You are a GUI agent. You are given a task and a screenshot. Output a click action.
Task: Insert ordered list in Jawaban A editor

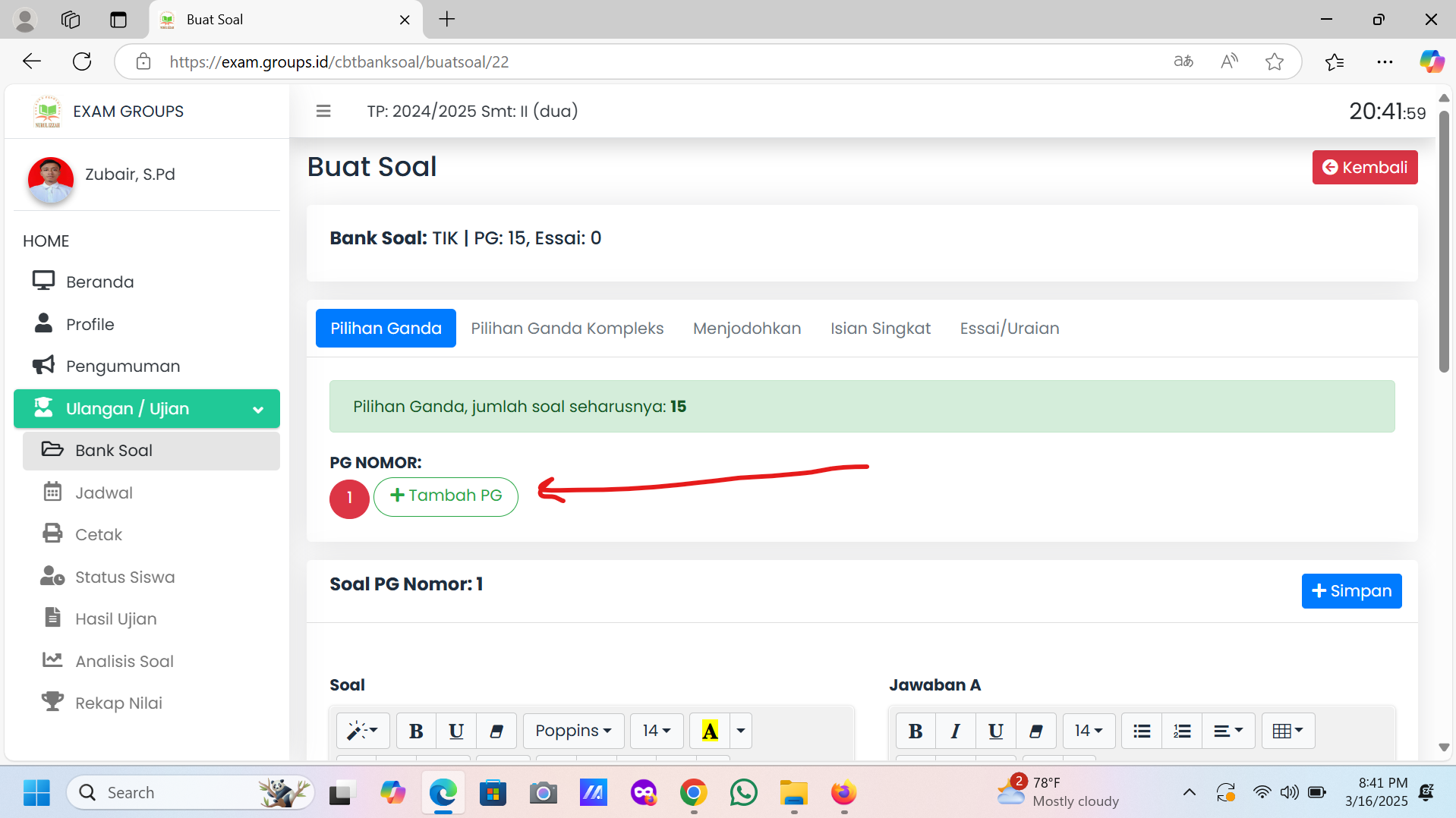click(x=1181, y=731)
